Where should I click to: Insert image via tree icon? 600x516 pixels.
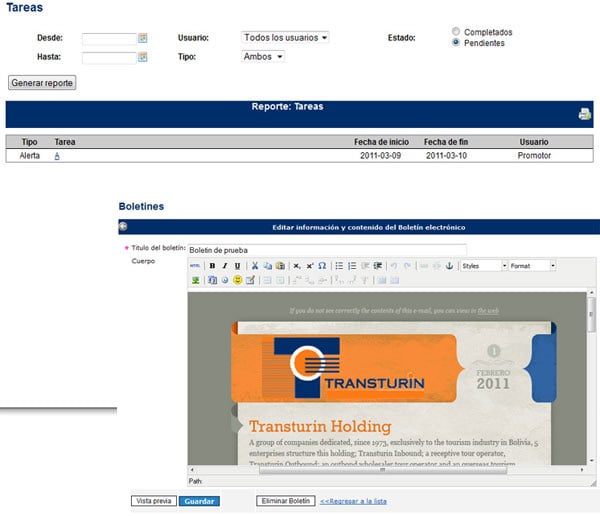[196, 280]
